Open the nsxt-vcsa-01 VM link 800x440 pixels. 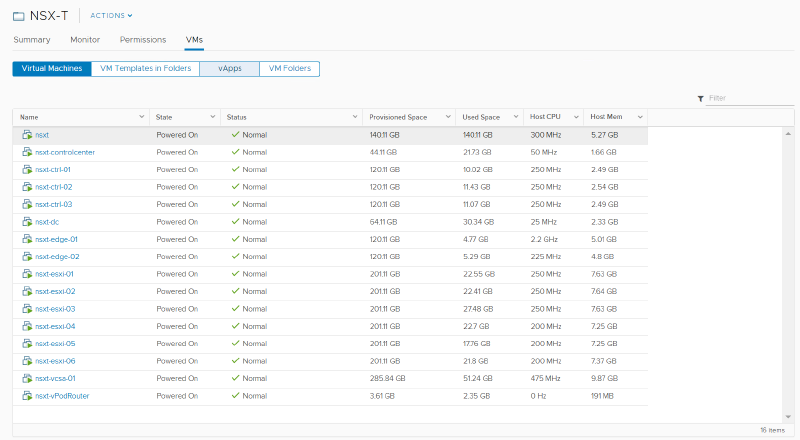pyautogui.click(x=55, y=378)
